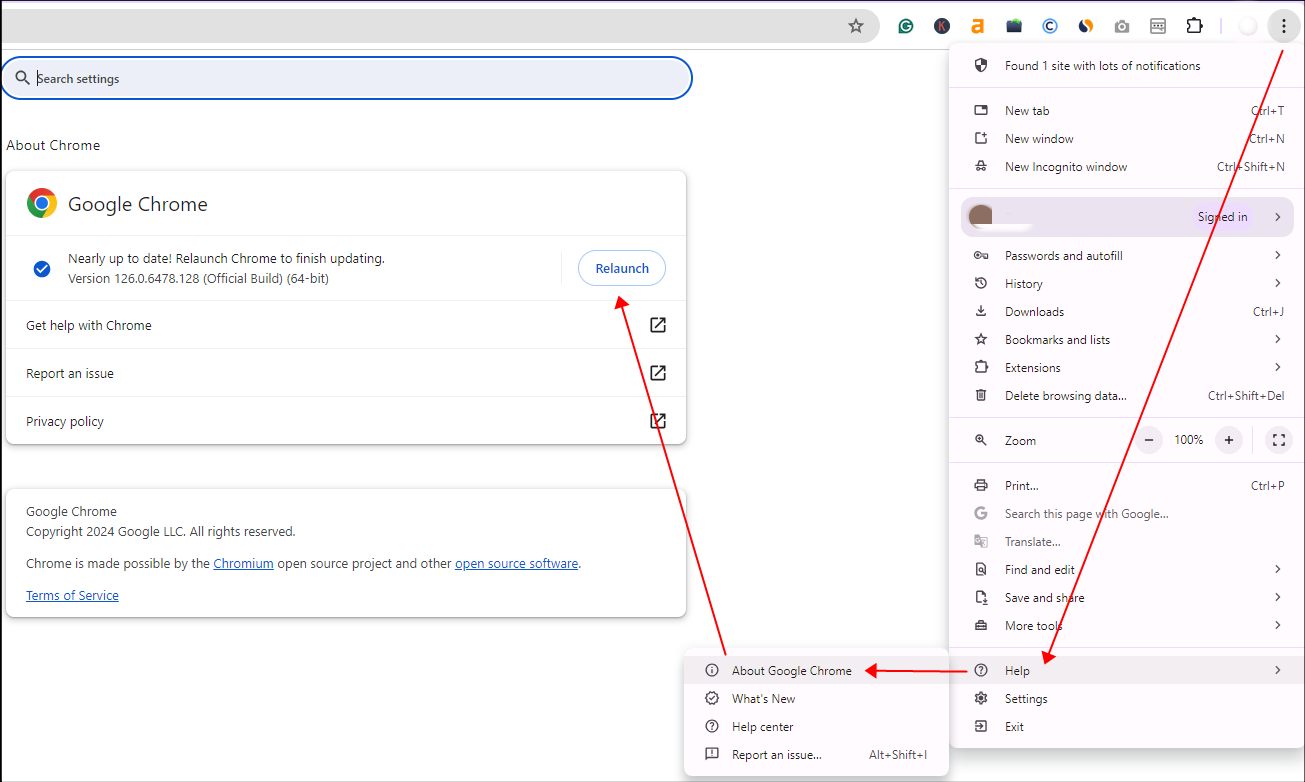Decrease zoom with the minus button

(x=1149, y=440)
